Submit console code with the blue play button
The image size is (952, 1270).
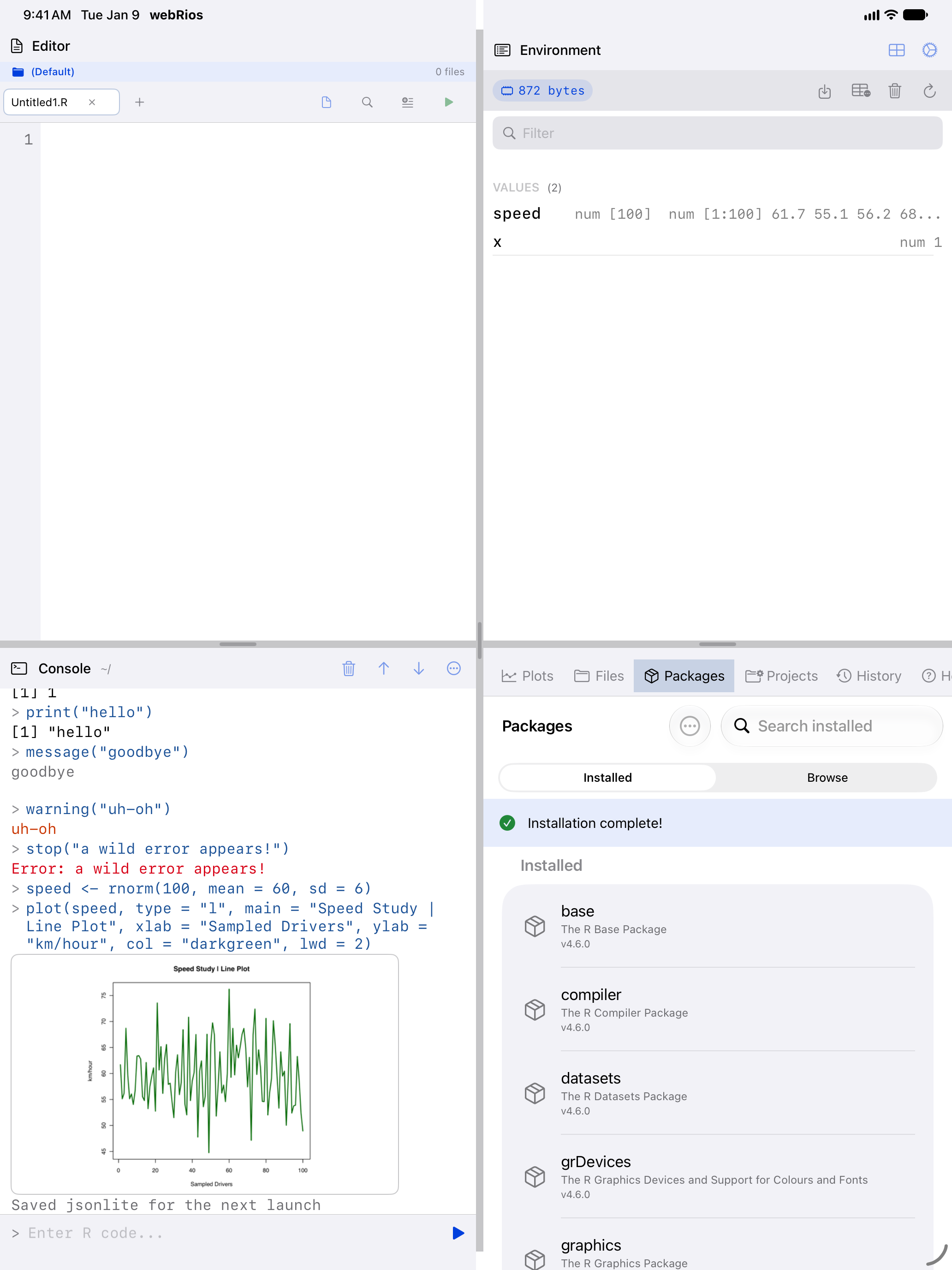458,1233
